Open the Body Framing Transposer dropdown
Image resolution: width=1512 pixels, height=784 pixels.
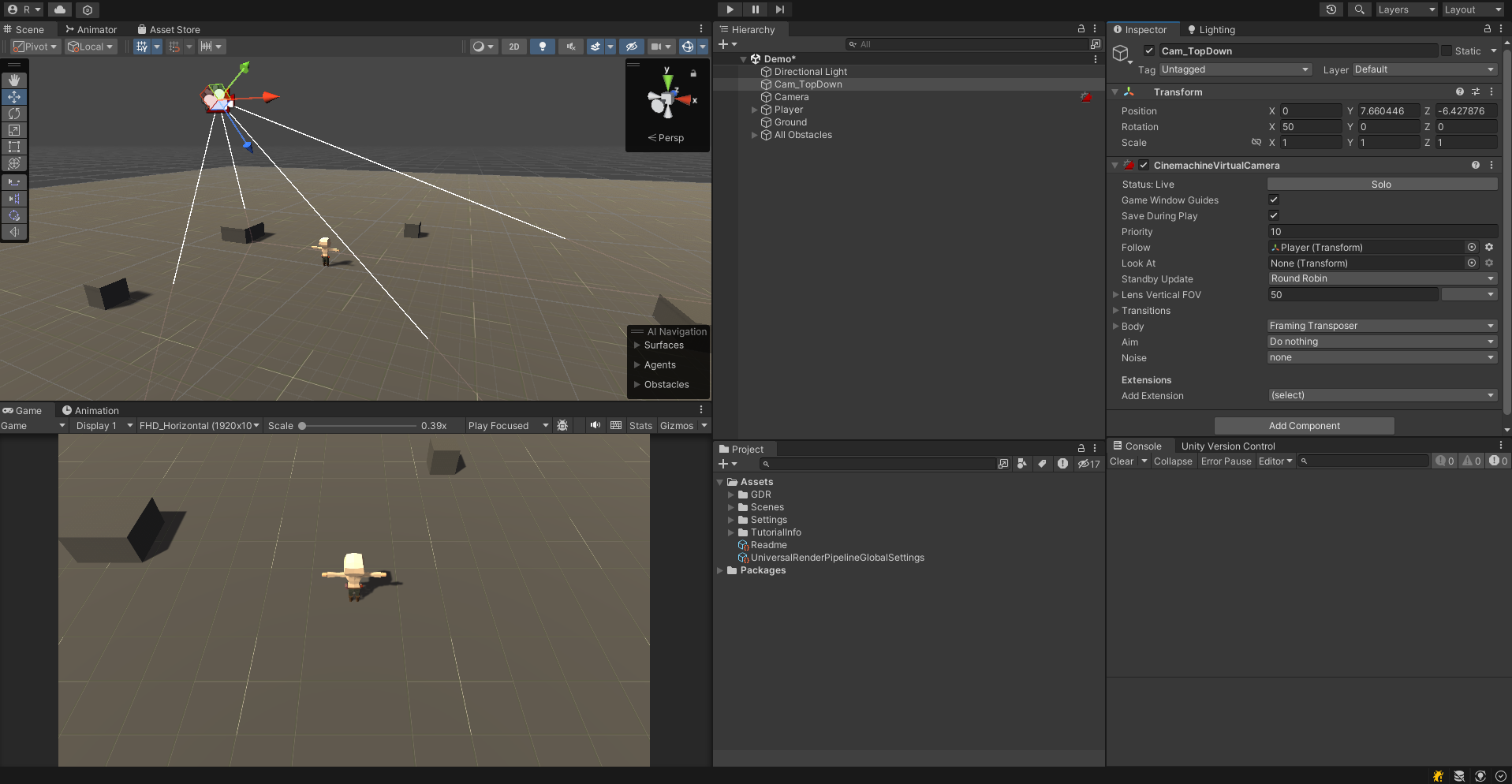(1381, 326)
